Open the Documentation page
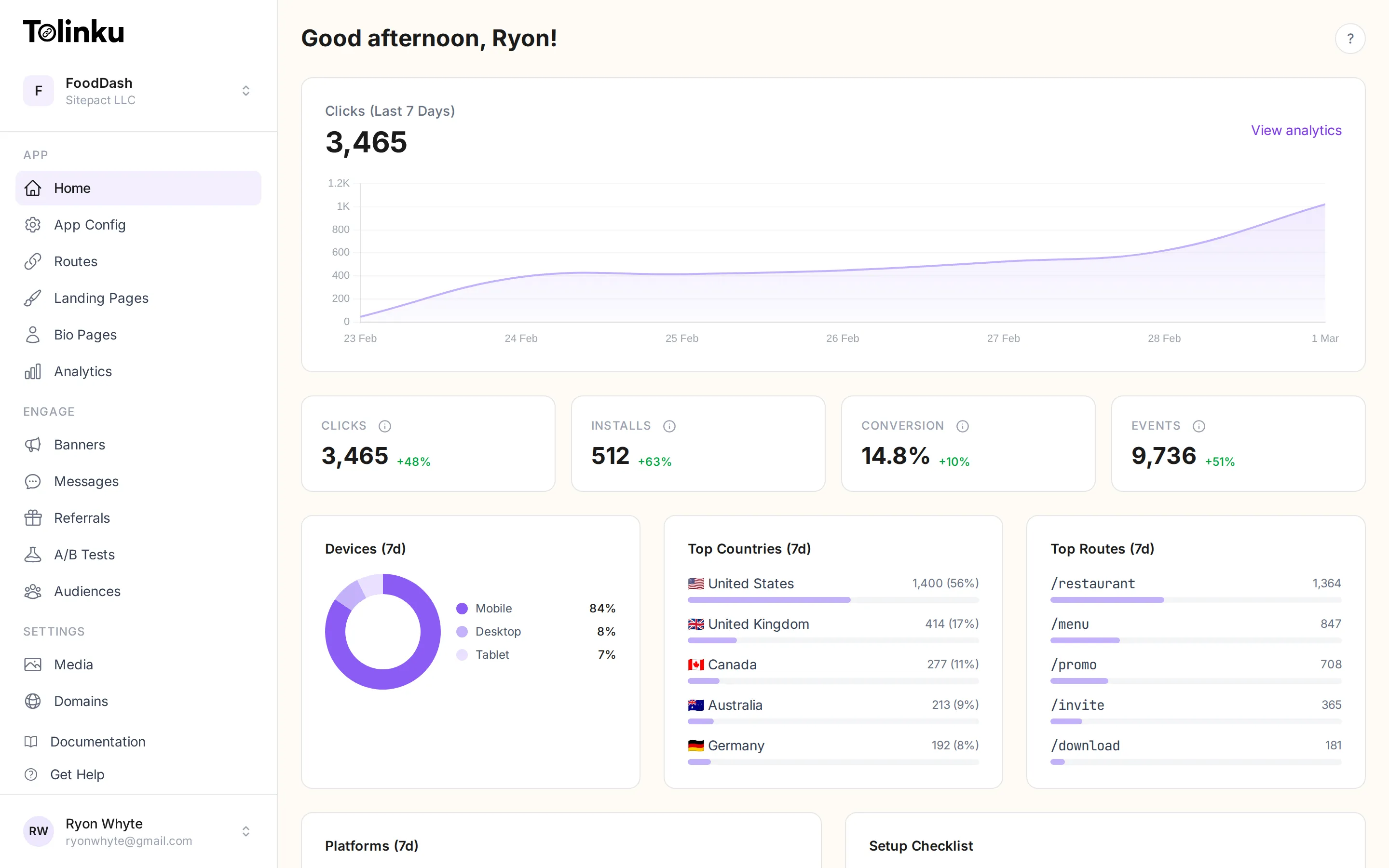 click(99, 742)
